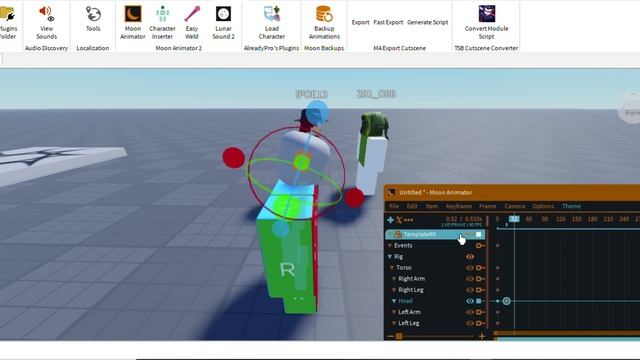
Task: Open Moon Animator plugin
Action: point(133,22)
